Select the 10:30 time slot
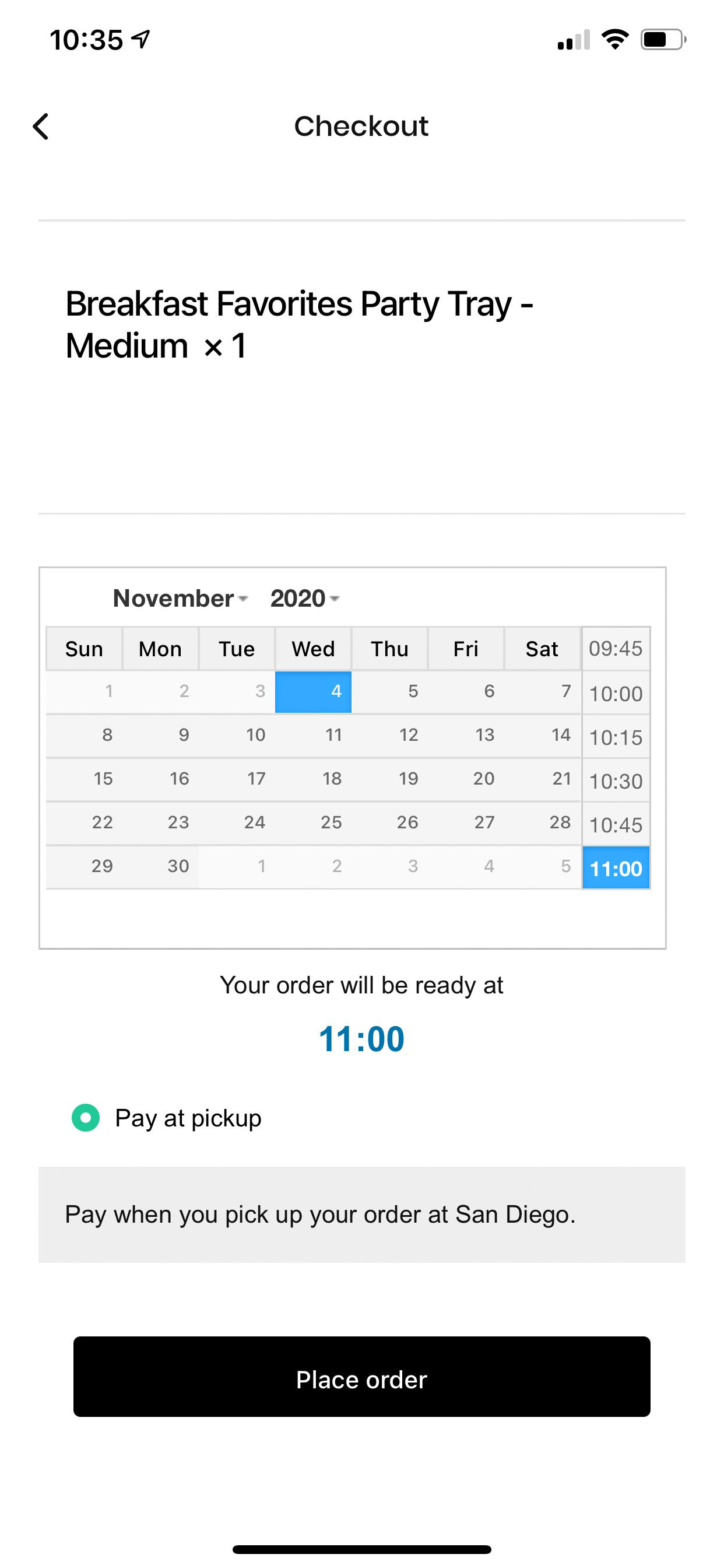The width and height of the screenshot is (724, 1568). coord(616,781)
